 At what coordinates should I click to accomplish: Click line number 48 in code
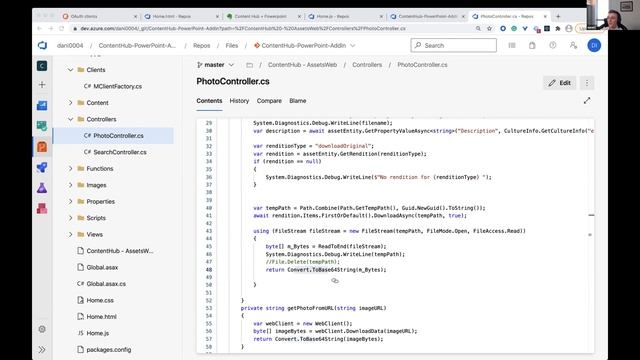click(209, 270)
